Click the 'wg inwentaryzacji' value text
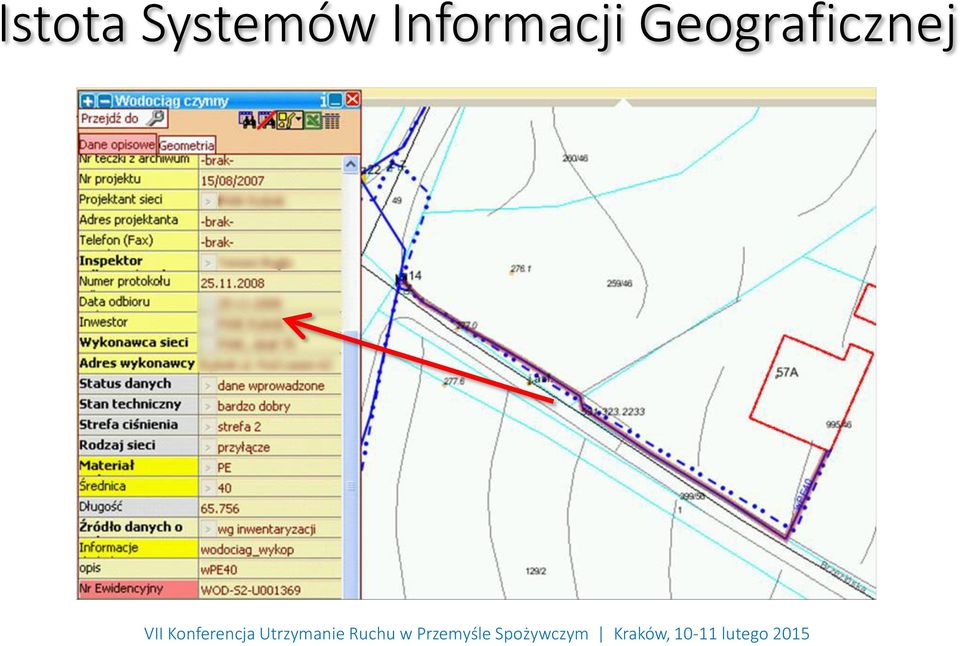The width and height of the screenshot is (960, 646). [266, 529]
